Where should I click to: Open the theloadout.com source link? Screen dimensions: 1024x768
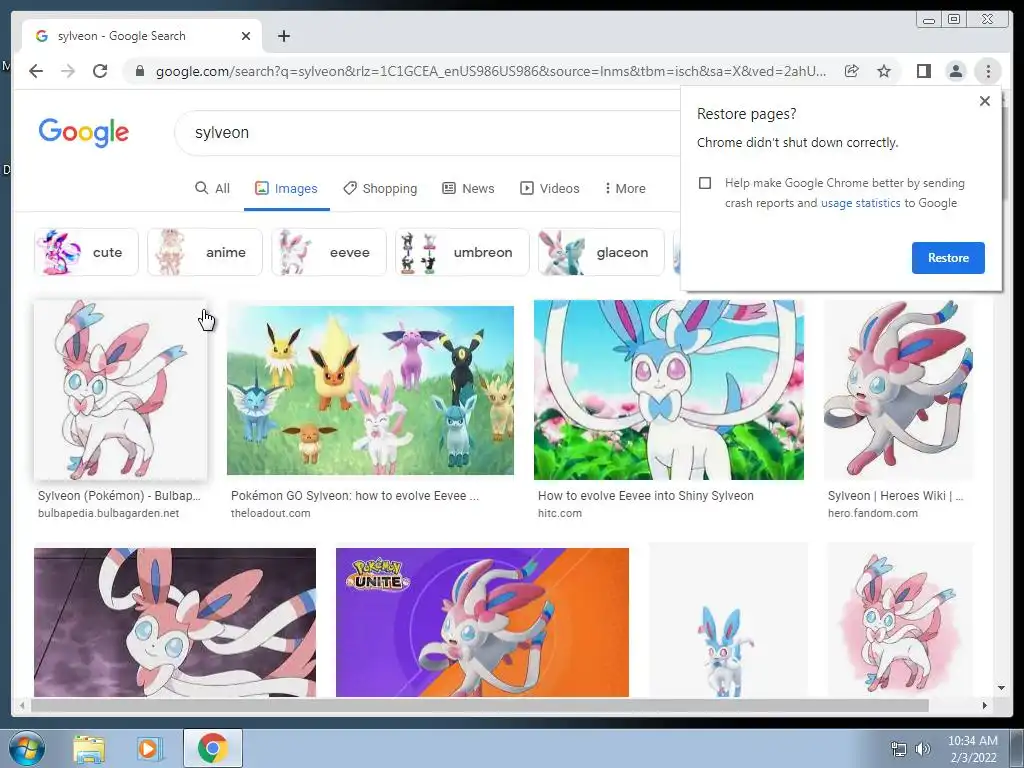[270, 513]
